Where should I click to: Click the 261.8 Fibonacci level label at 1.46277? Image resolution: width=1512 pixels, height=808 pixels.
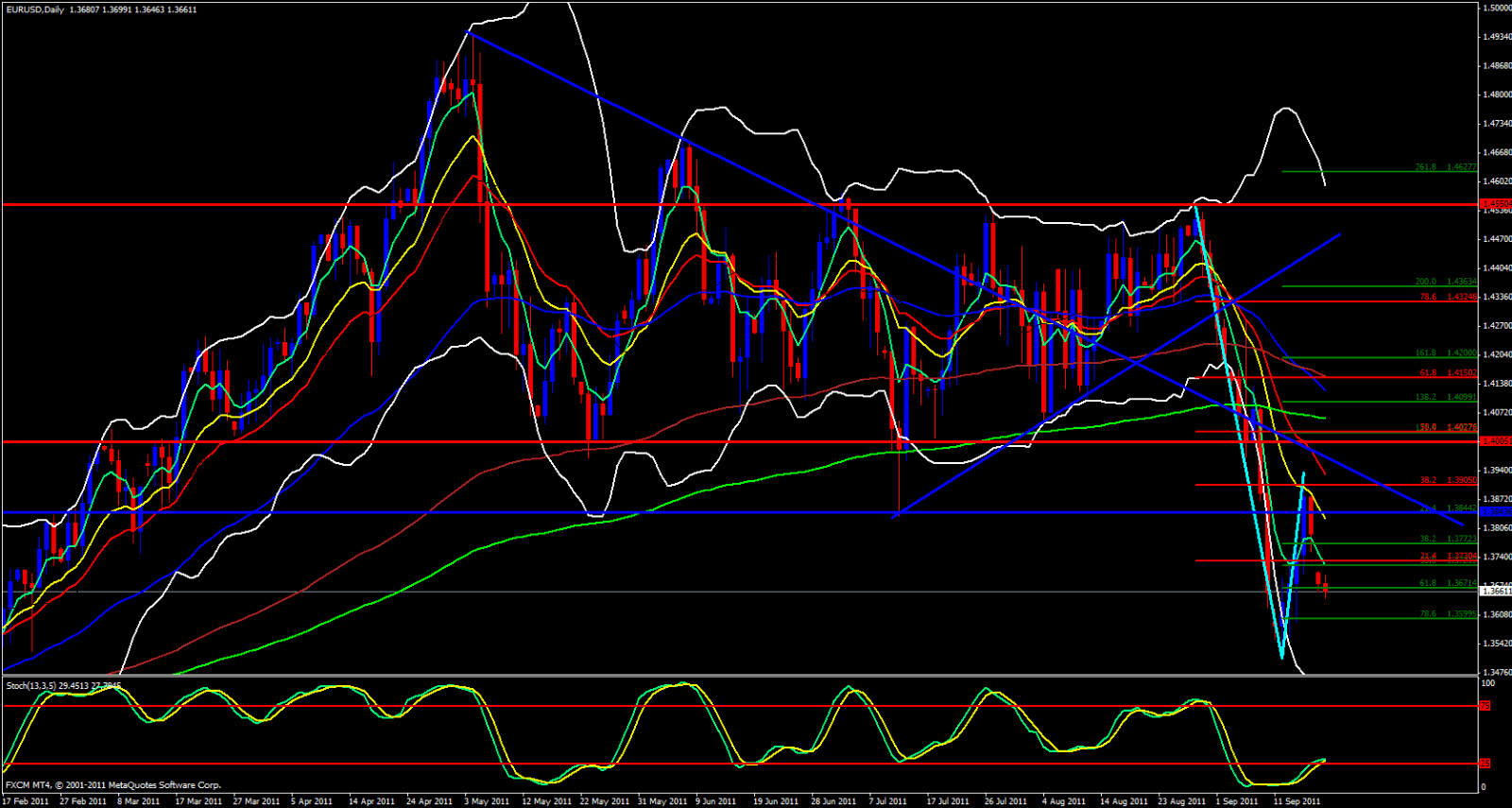(1445, 167)
